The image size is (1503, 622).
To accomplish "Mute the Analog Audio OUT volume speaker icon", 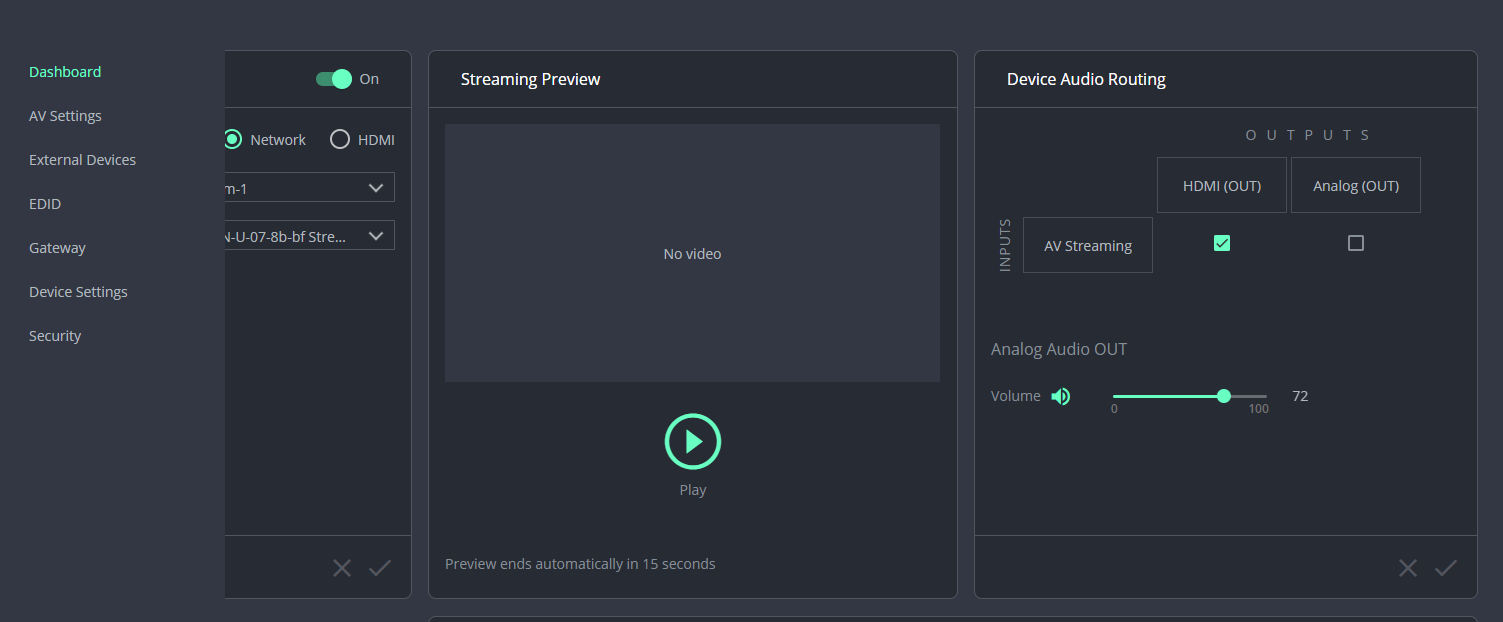I will 1061,397.
